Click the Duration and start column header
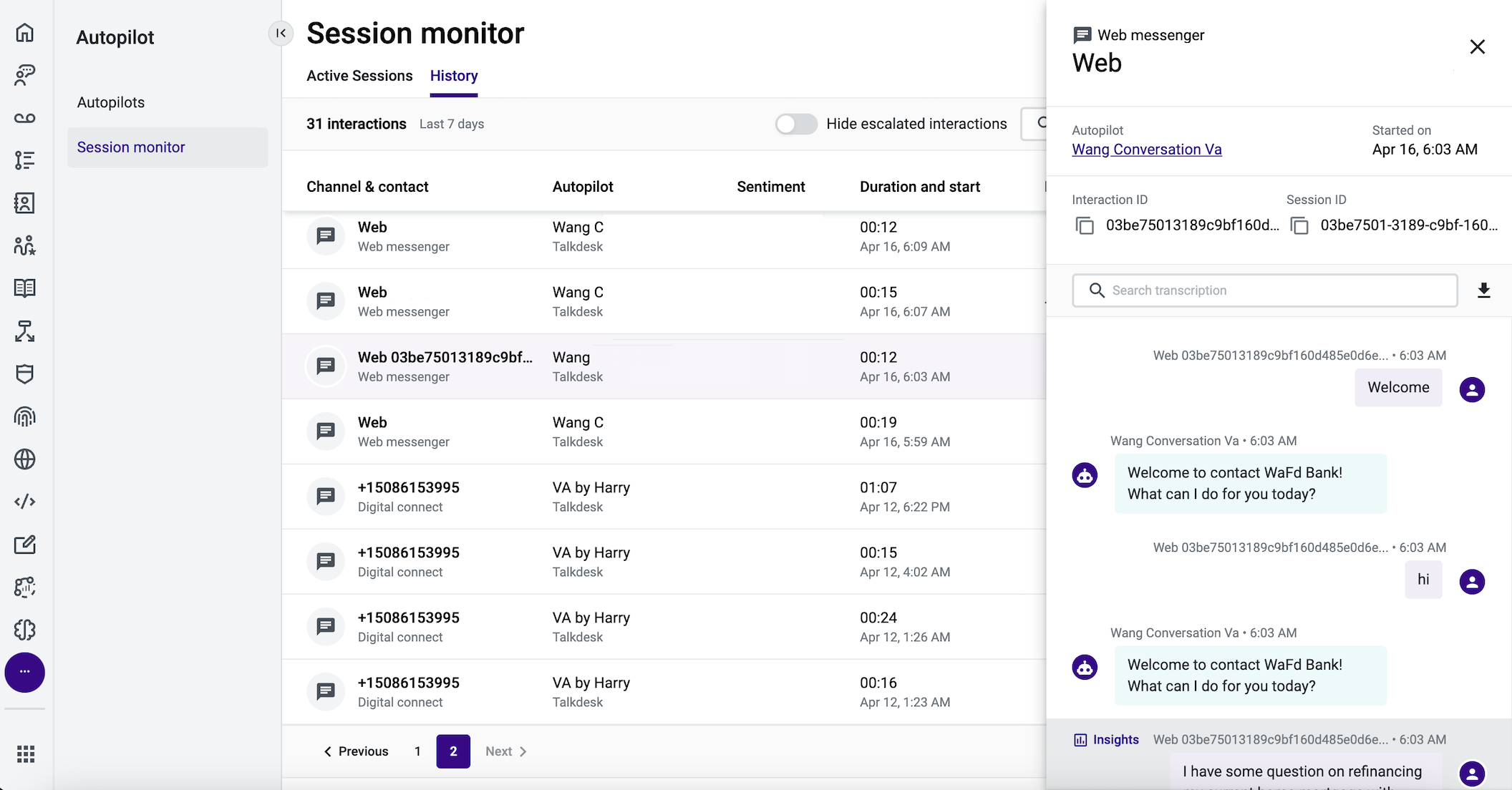The width and height of the screenshot is (1512, 790). [x=920, y=187]
